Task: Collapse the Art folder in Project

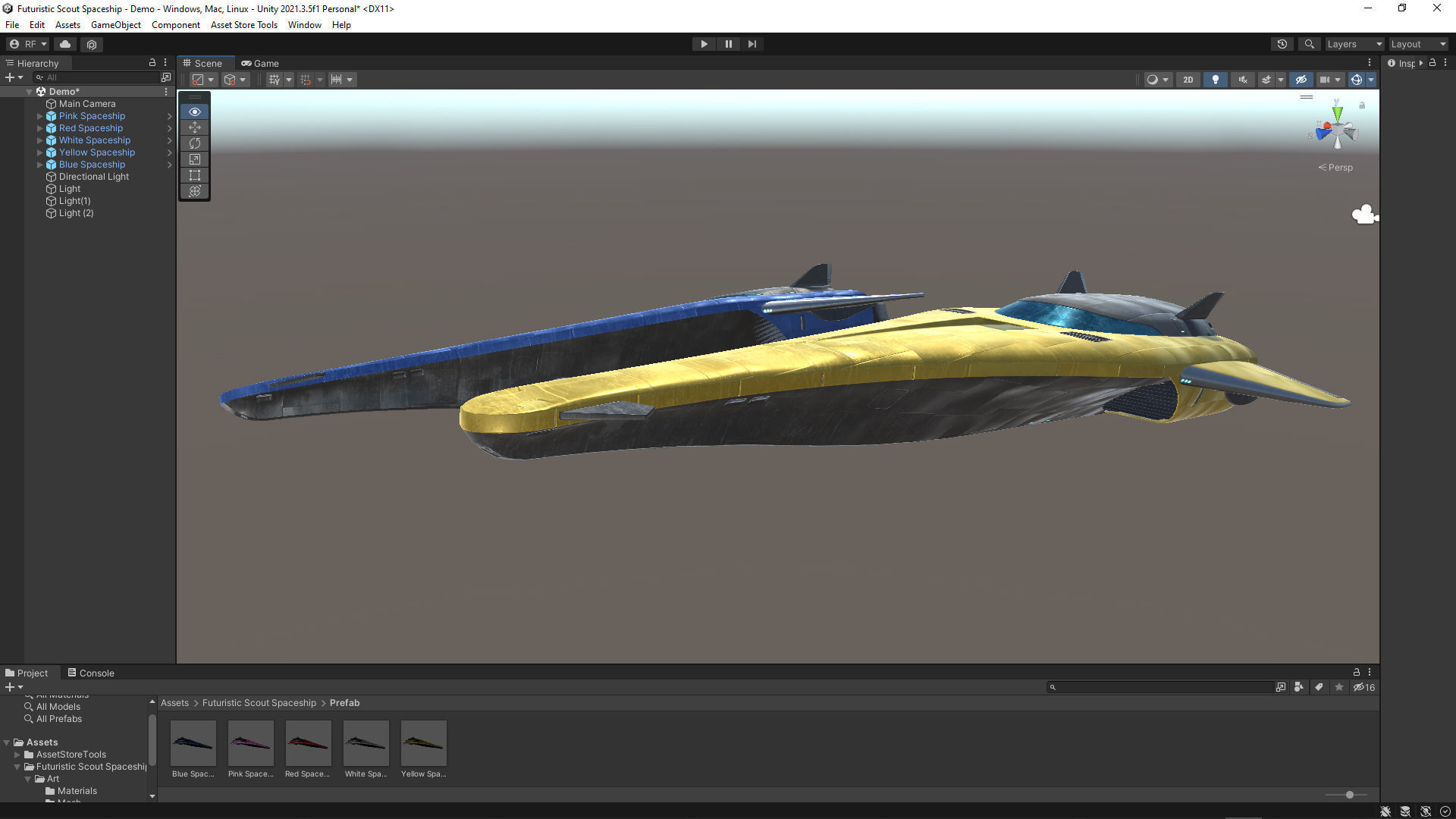Action: 28,779
